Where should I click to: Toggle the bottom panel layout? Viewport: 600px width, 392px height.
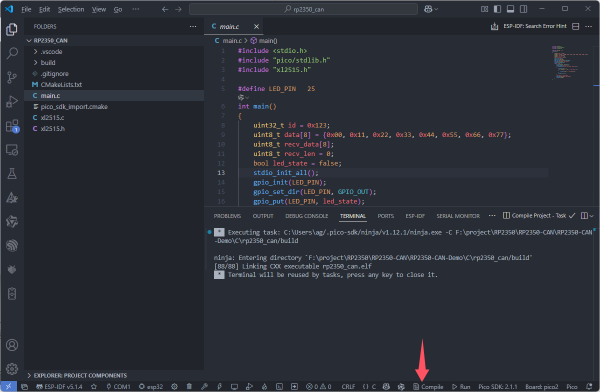510,9
